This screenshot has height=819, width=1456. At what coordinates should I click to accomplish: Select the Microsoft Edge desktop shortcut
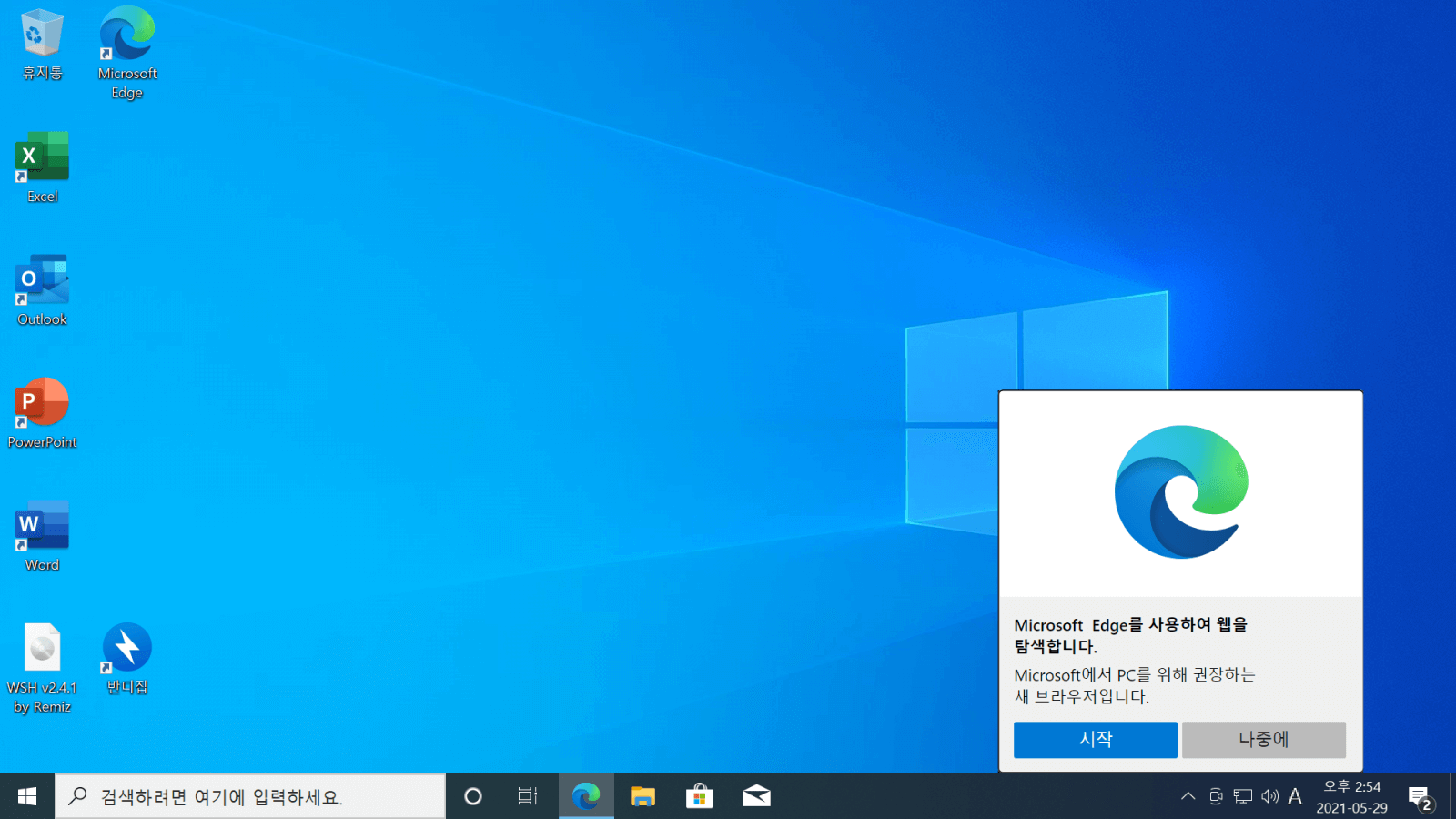coord(127,53)
